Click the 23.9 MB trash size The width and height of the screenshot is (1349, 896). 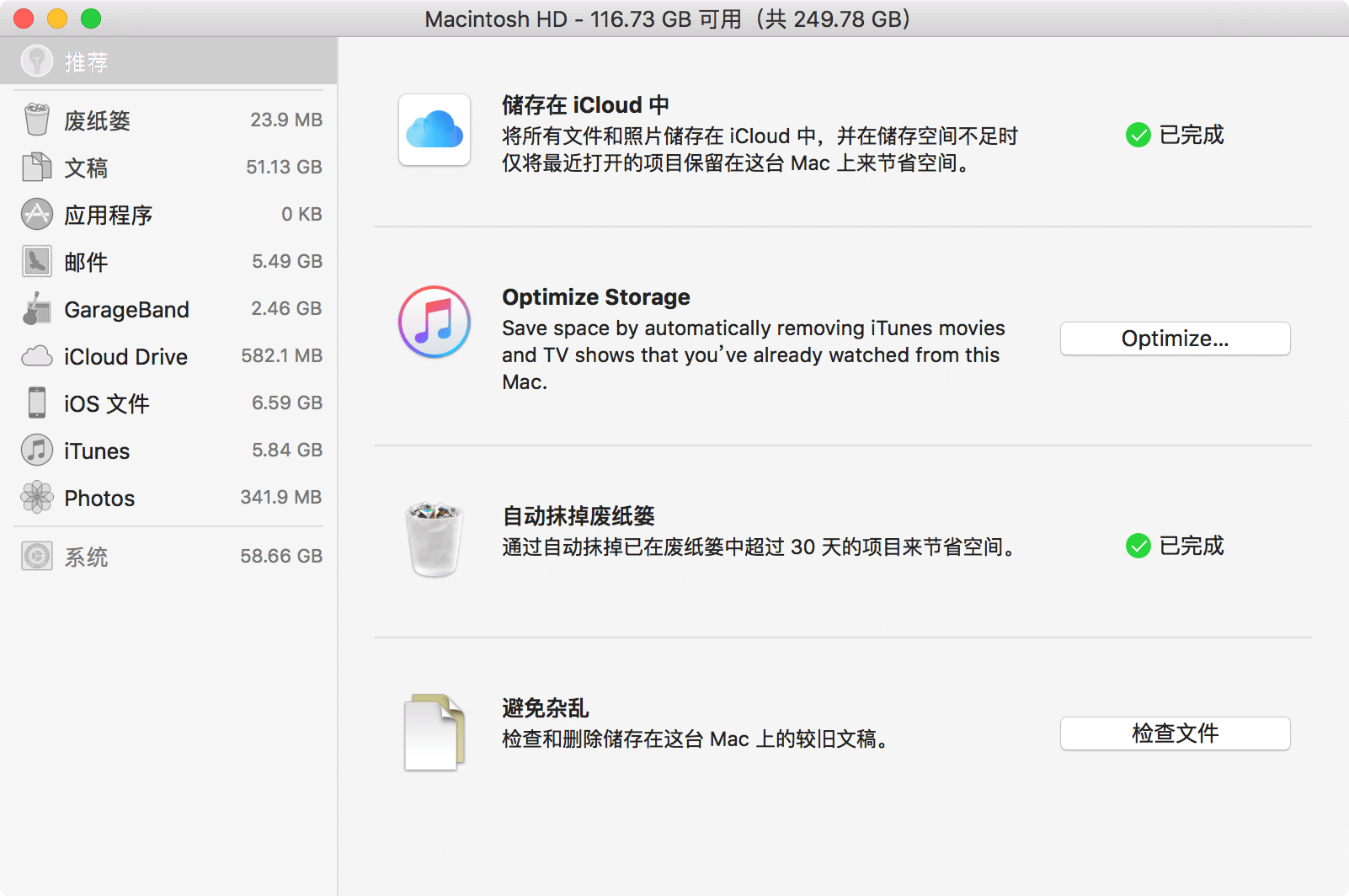[286, 120]
